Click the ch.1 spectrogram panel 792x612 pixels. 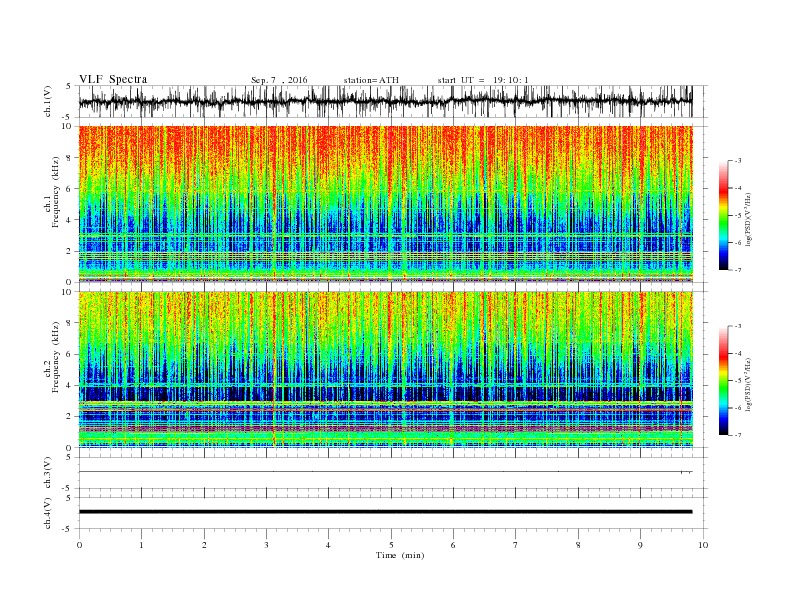point(385,204)
